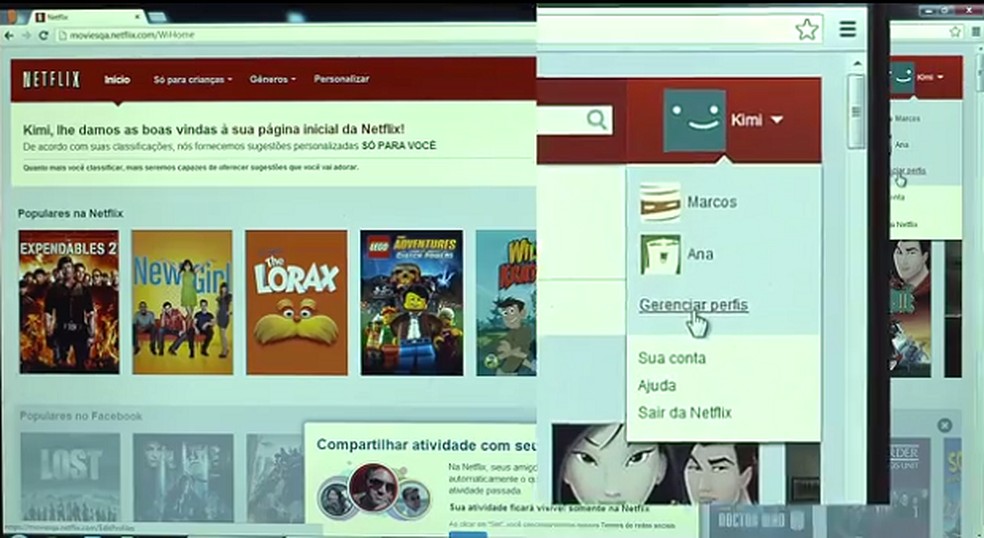
Task: Click the Kimi dropdown in the right window
Action: click(x=929, y=77)
